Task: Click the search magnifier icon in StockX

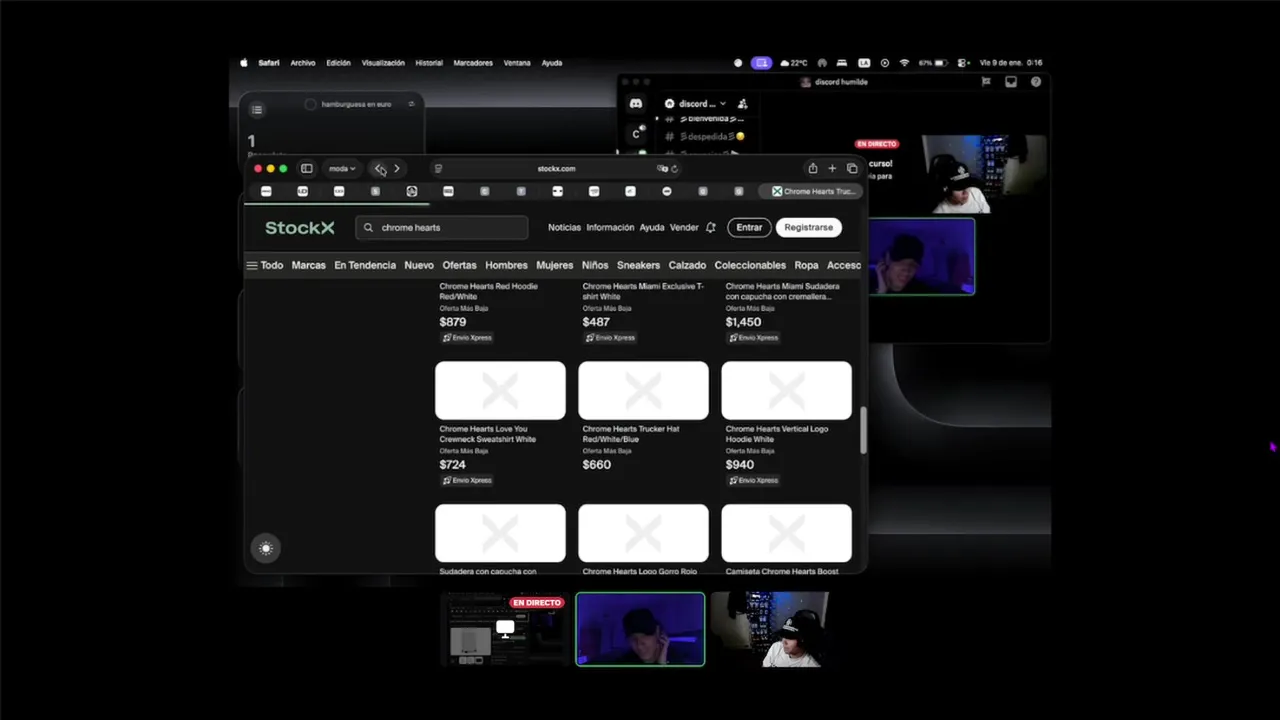Action: coord(368,228)
